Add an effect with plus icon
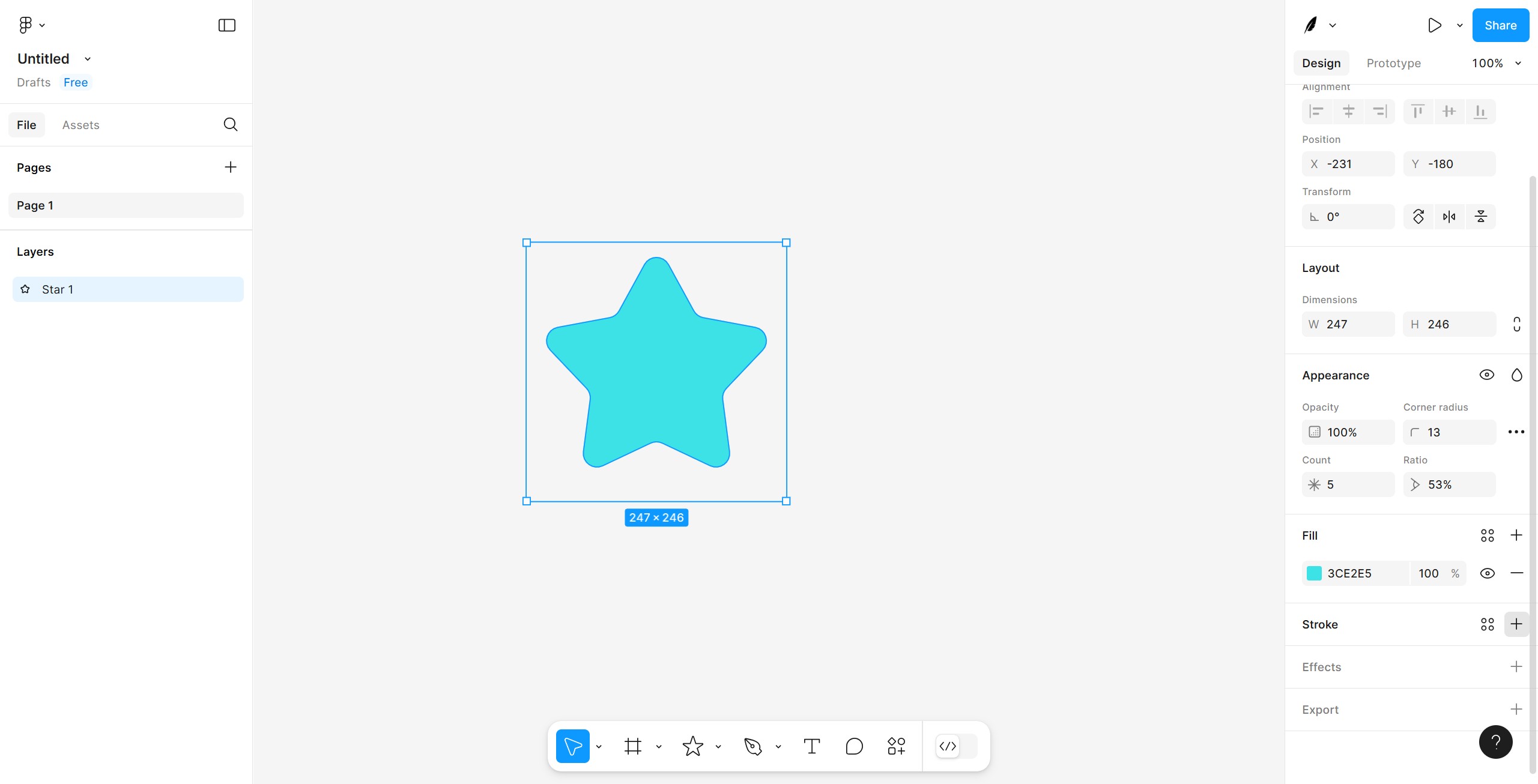 pos(1516,667)
